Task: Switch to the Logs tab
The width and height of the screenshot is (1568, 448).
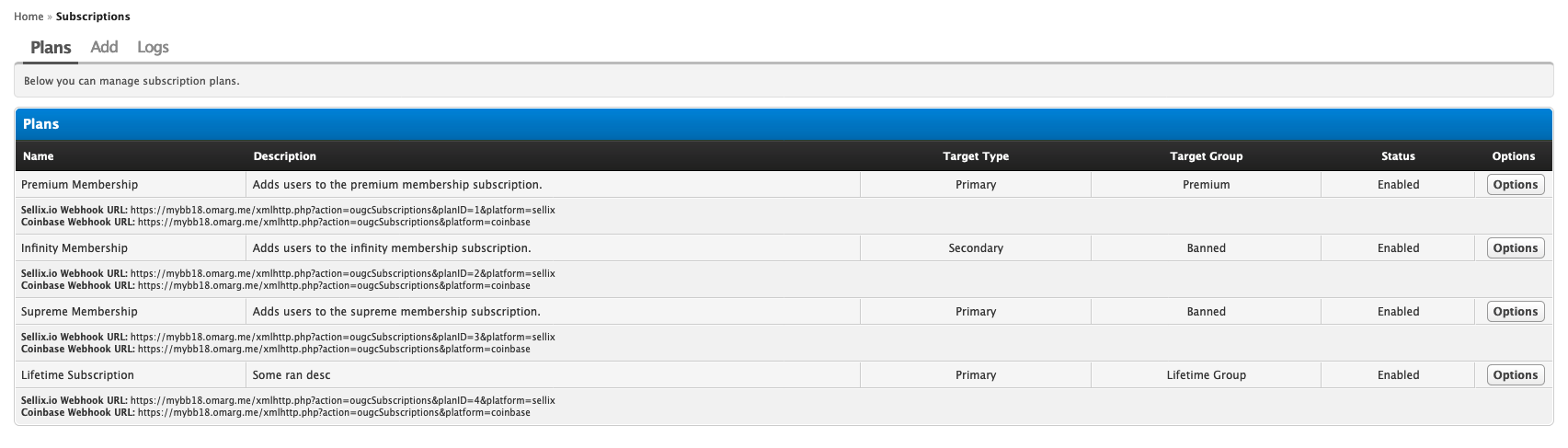Action: (x=153, y=47)
